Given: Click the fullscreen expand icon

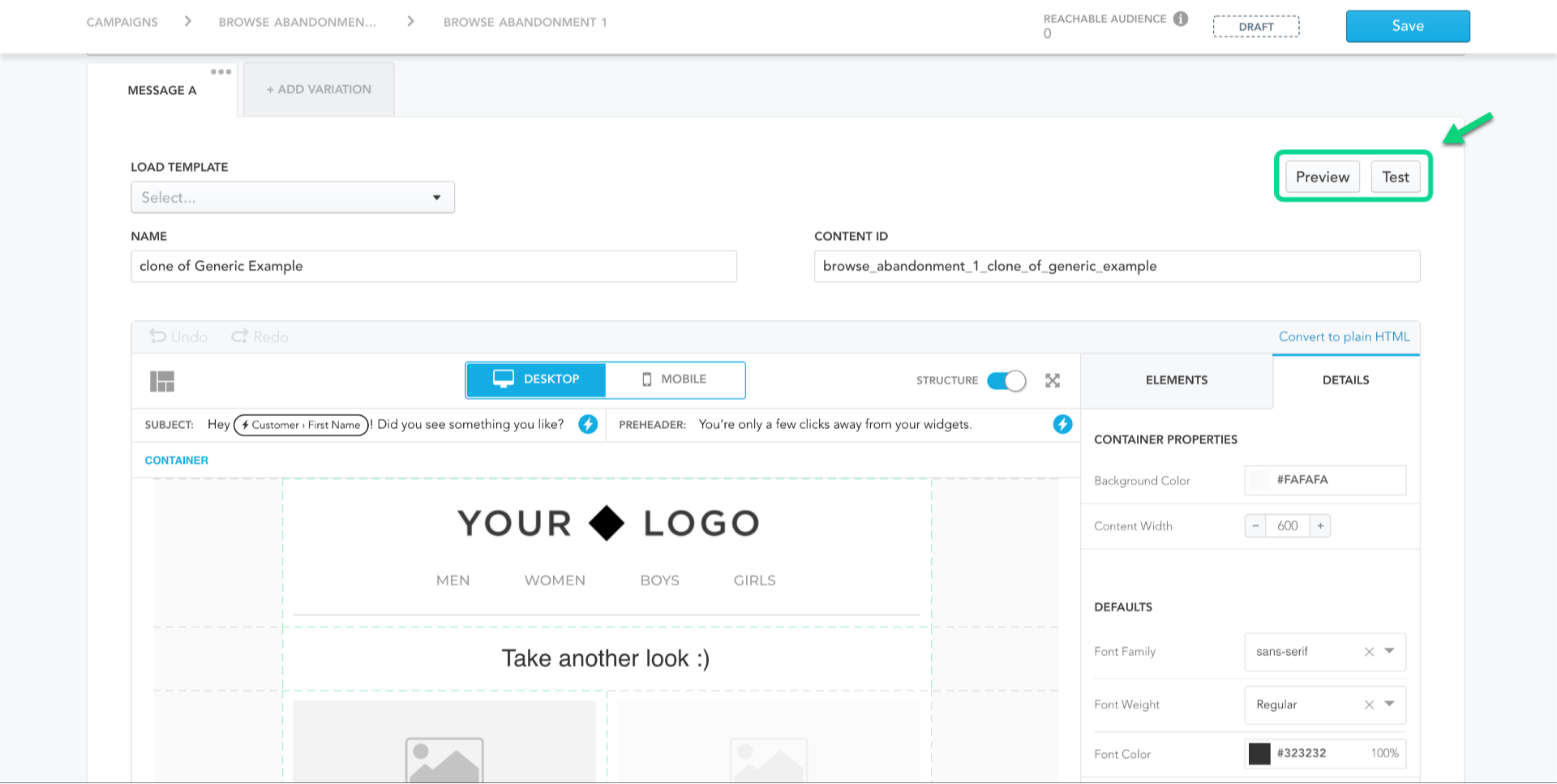Looking at the screenshot, I should pos(1053,380).
